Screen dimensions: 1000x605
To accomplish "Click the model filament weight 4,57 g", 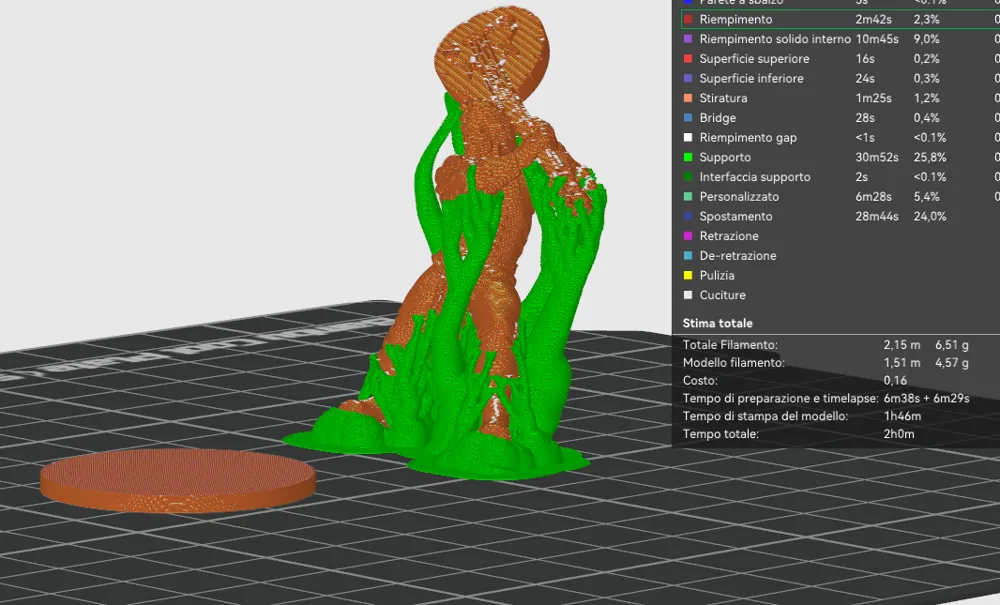I will pyautogui.click(x=952, y=363).
